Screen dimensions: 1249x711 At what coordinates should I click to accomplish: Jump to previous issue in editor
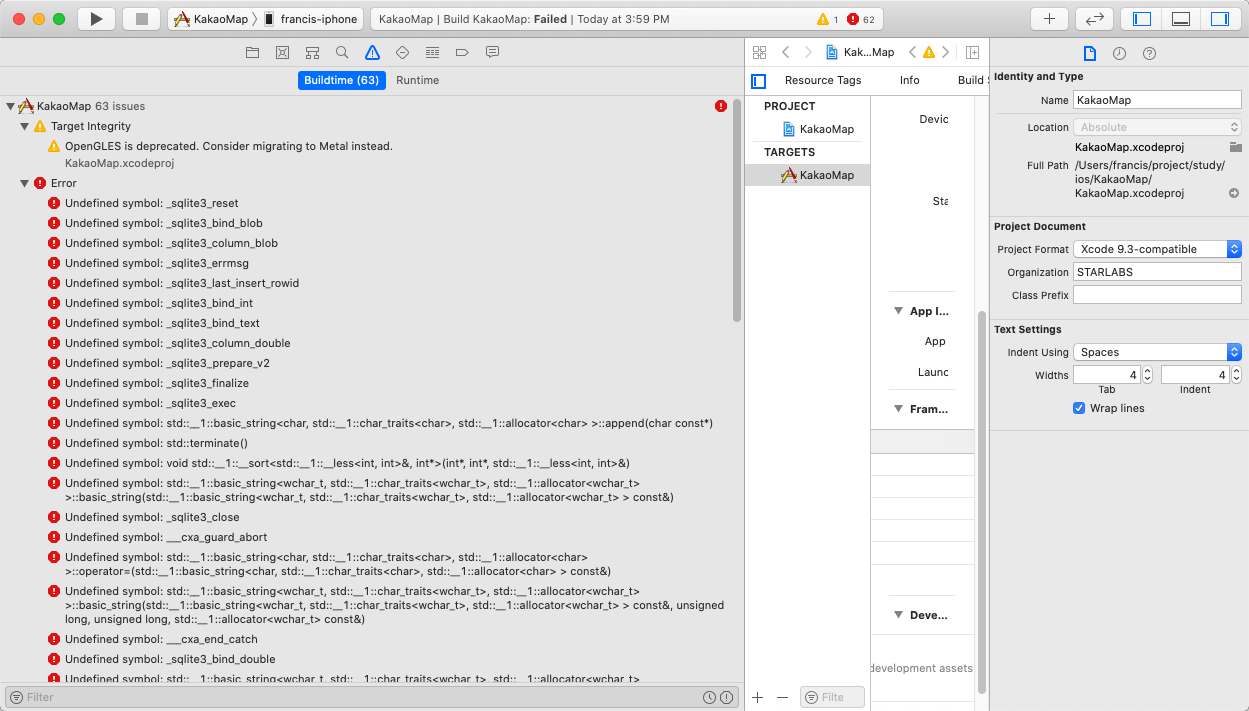click(x=912, y=52)
